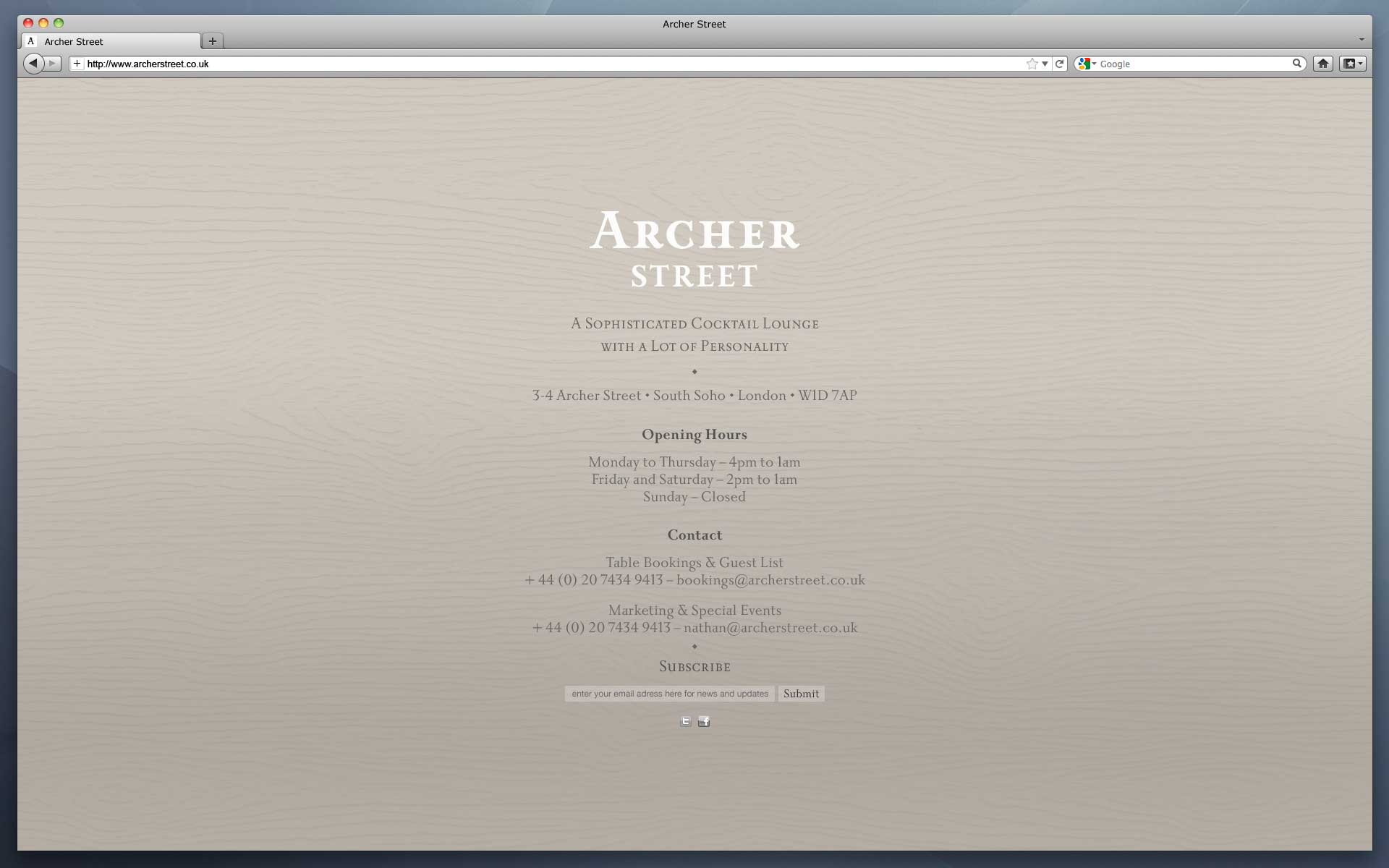Click the Submit subscribe button
1389x868 pixels.
801,694
